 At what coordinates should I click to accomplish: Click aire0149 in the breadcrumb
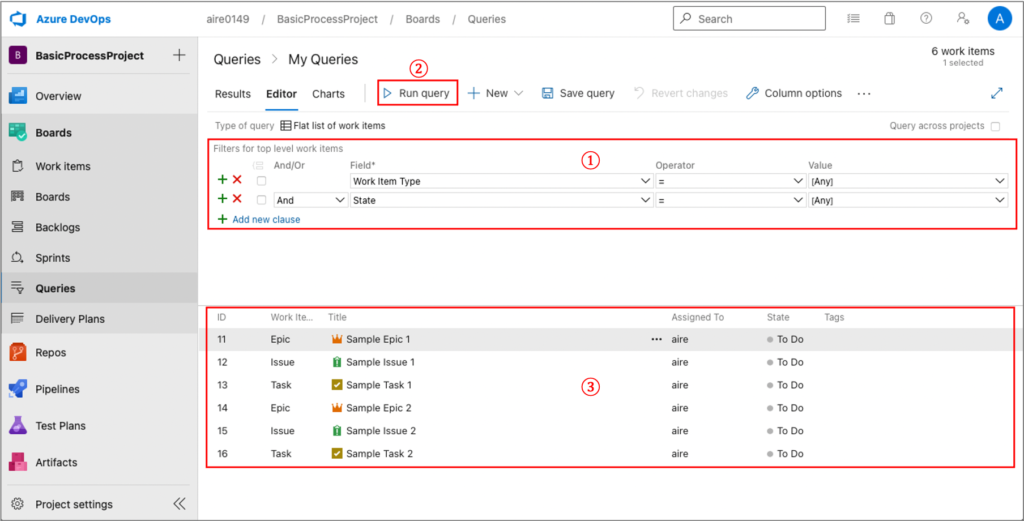[x=228, y=19]
